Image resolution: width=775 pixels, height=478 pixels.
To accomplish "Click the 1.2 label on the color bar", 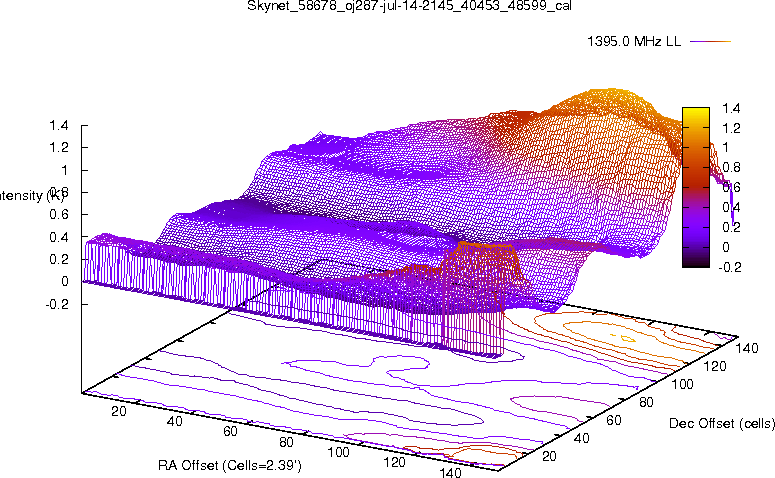I will click(731, 128).
